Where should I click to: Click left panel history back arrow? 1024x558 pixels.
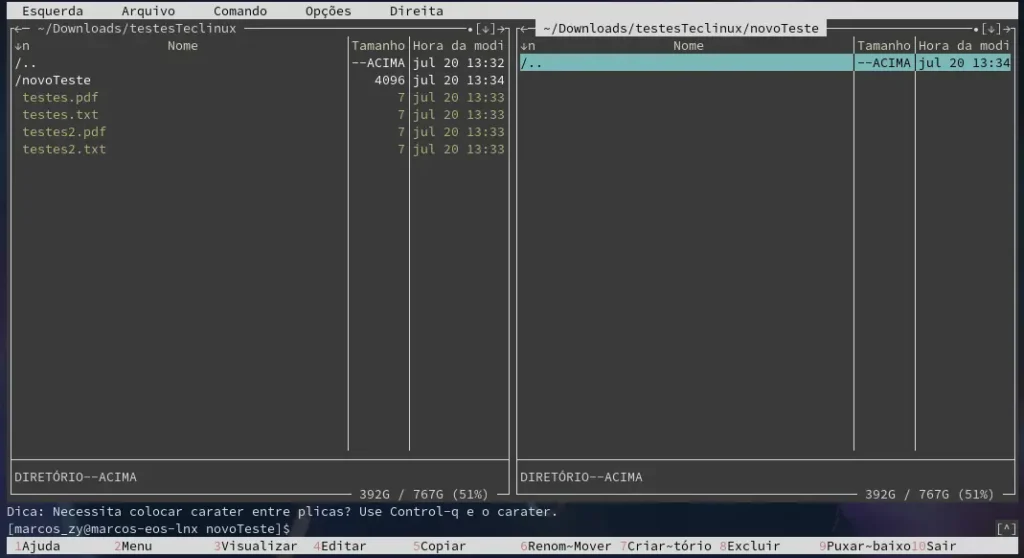point(18,29)
